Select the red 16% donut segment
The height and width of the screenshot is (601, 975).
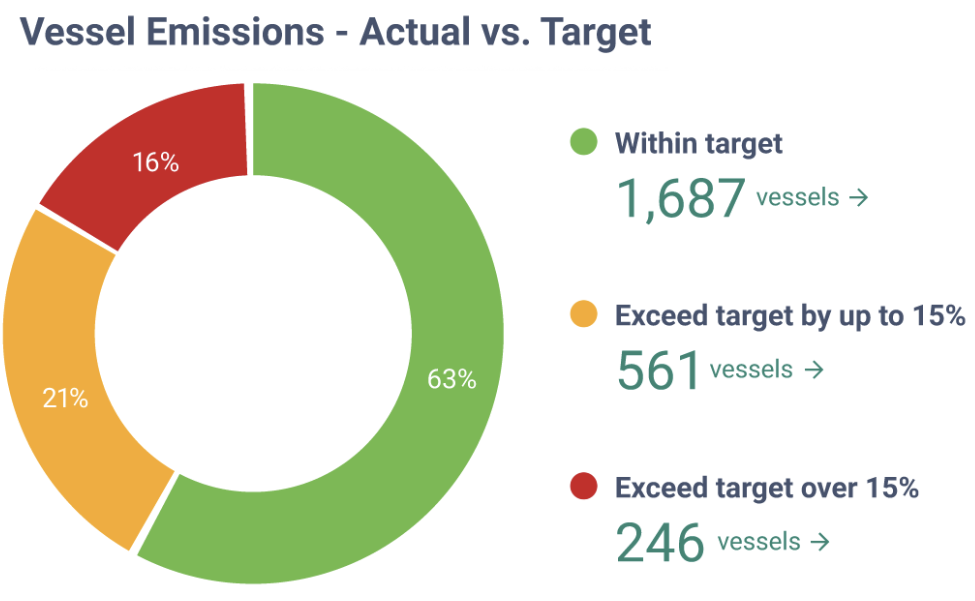point(155,162)
